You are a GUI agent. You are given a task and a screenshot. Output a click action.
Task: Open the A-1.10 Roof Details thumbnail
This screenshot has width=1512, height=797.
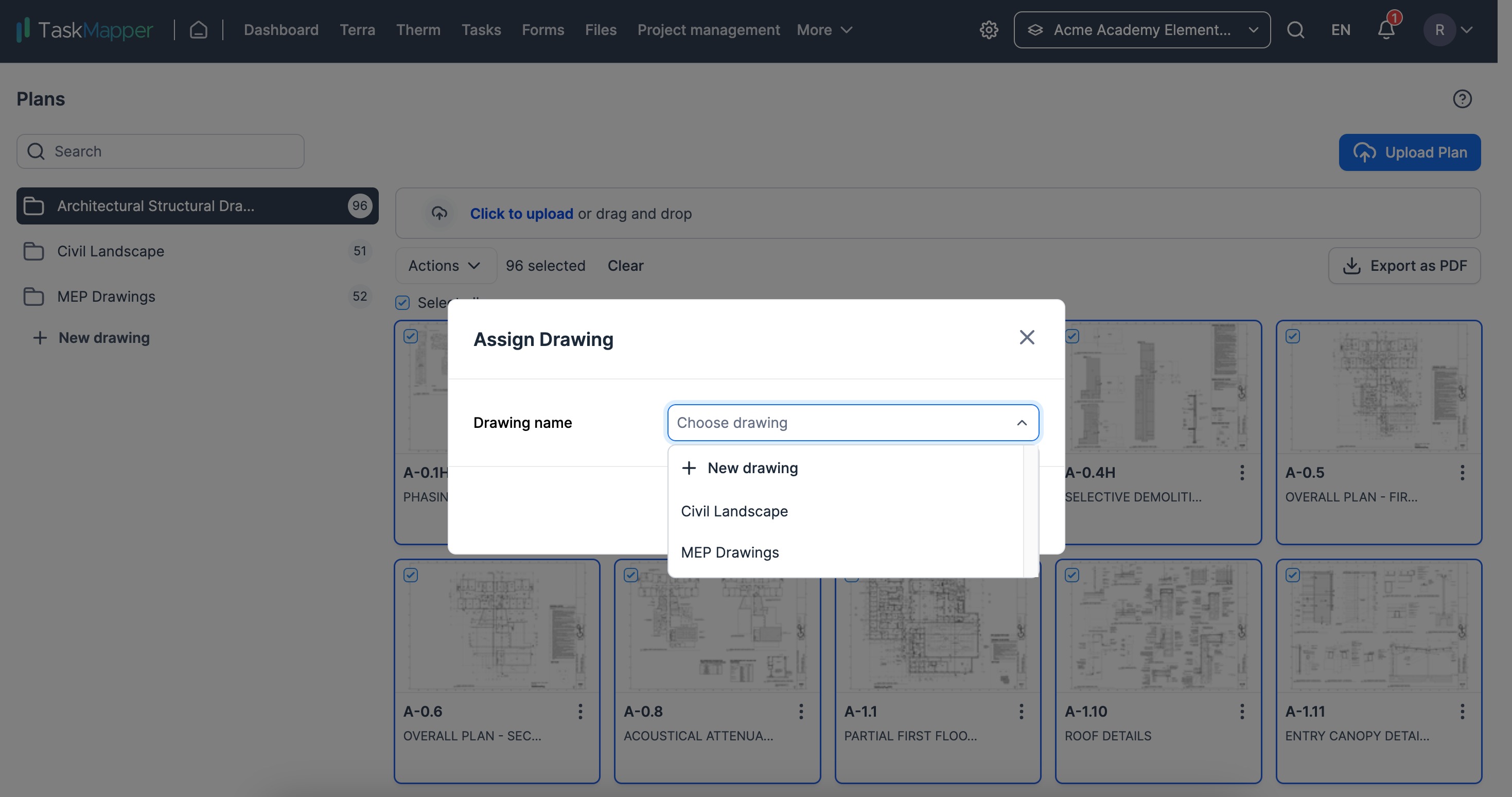coord(1158,626)
